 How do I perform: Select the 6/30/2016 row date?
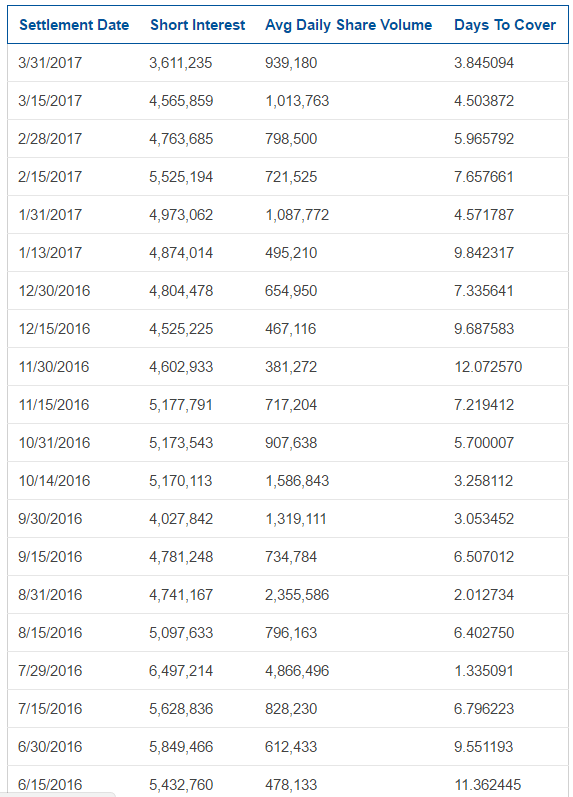click(x=50, y=747)
